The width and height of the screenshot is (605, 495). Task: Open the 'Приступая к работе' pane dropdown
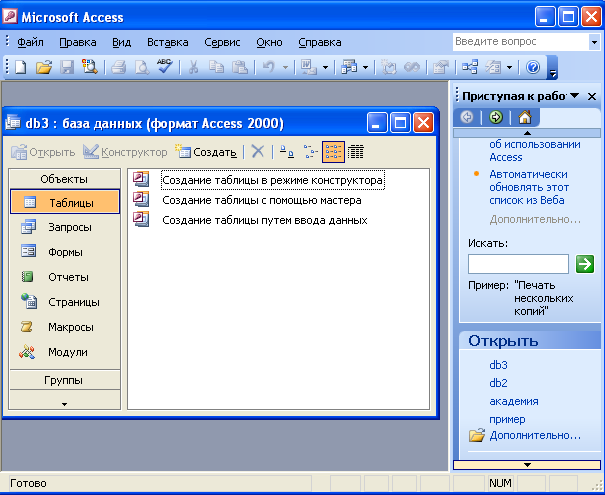tap(575, 96)
